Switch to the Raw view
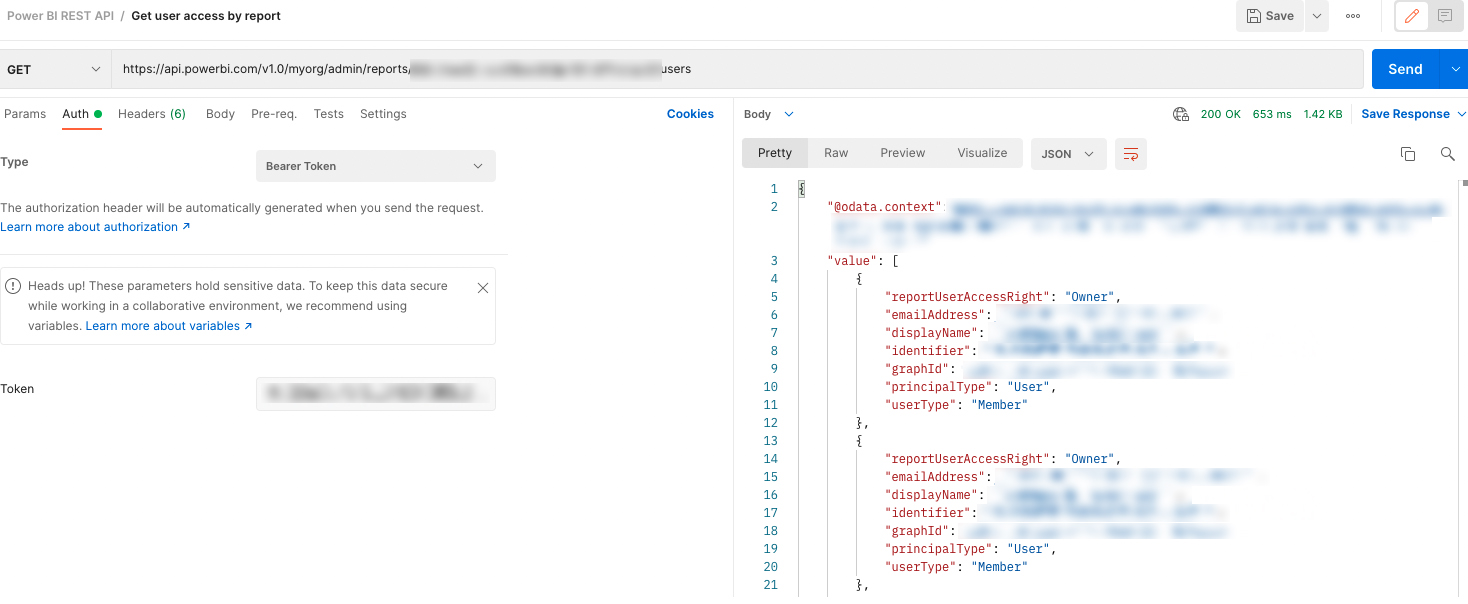The width and height of the screenshot is (1468, 604). pyautogui.click(x=836, y=153)
